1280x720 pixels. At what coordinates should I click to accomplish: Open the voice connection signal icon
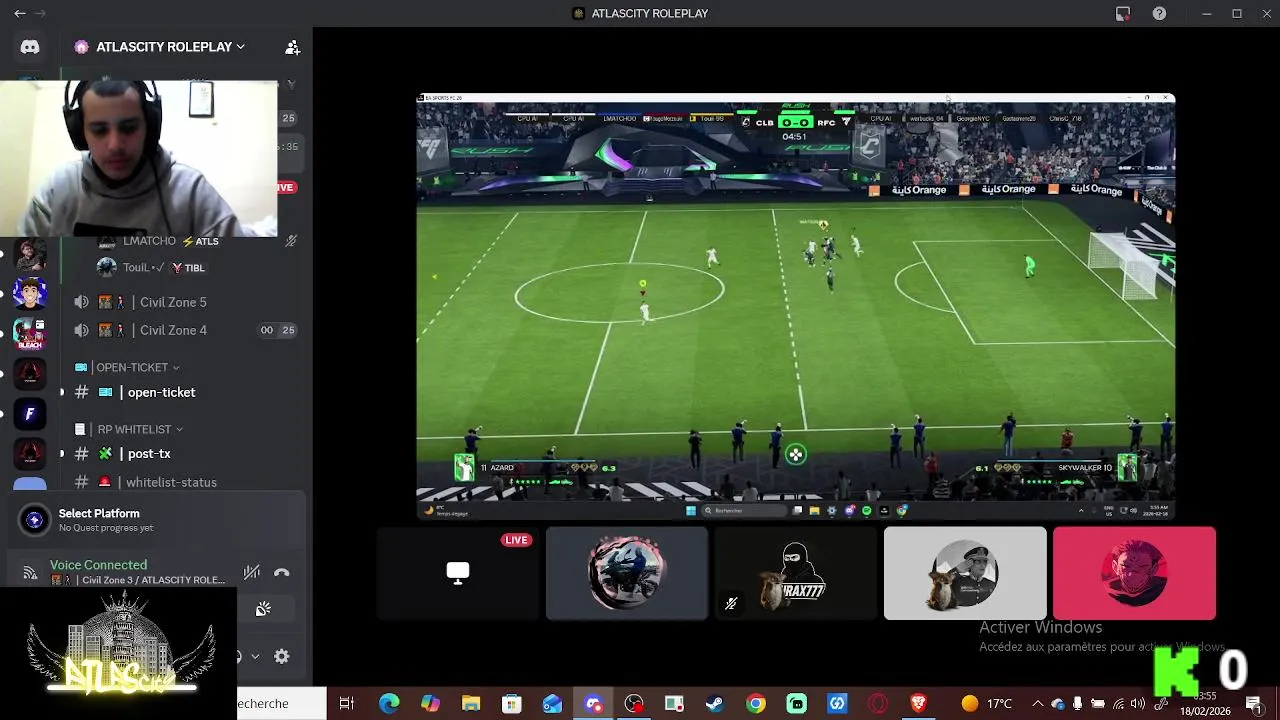(30, 573)
